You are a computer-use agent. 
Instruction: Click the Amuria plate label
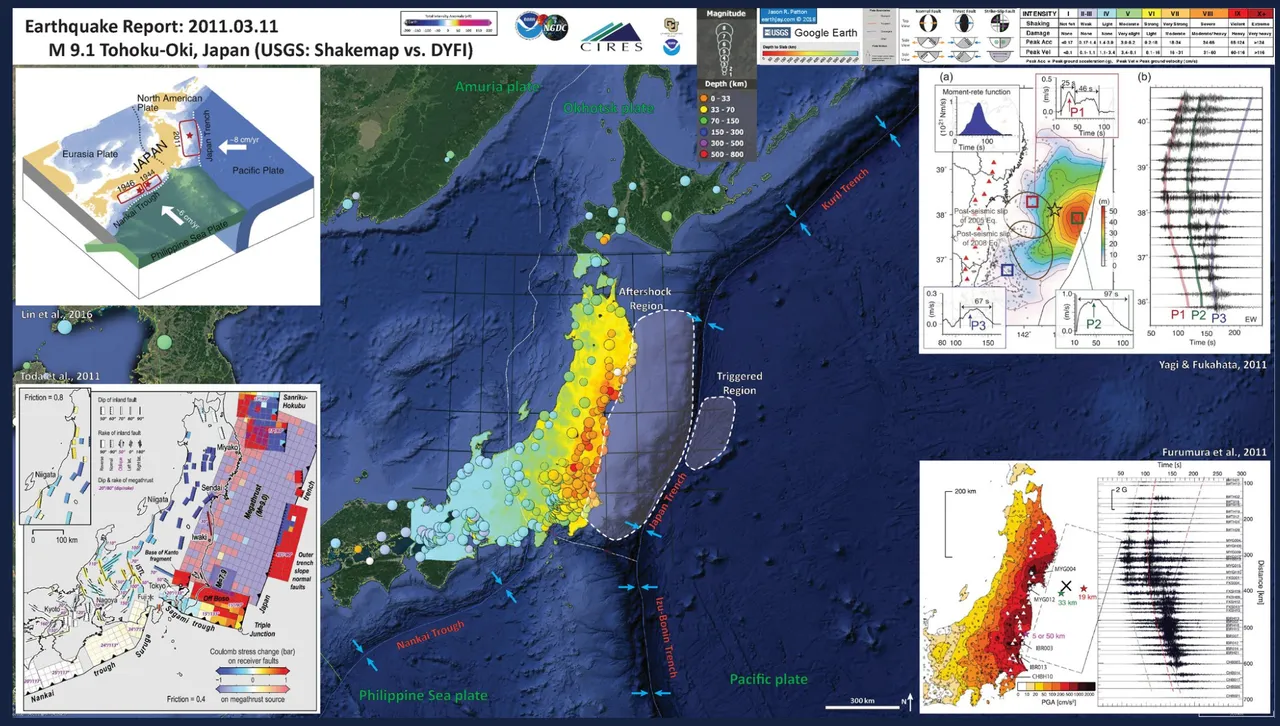pos(497,86)
